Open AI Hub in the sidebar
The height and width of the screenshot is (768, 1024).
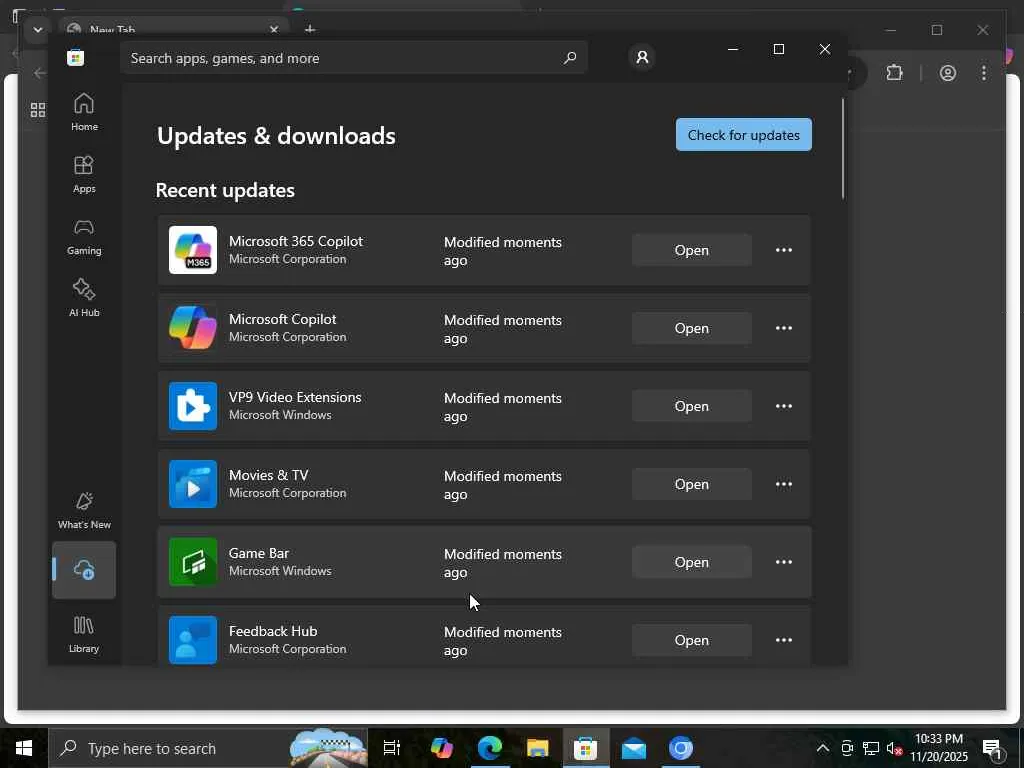84,298
